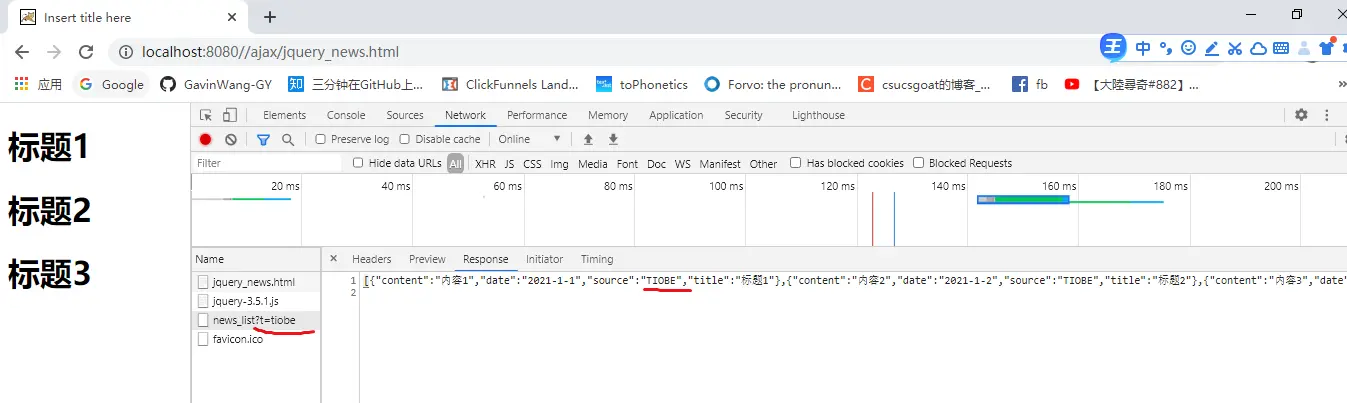Filter requests by XHR type
The image size is (1347, 403).
[485, 163]
